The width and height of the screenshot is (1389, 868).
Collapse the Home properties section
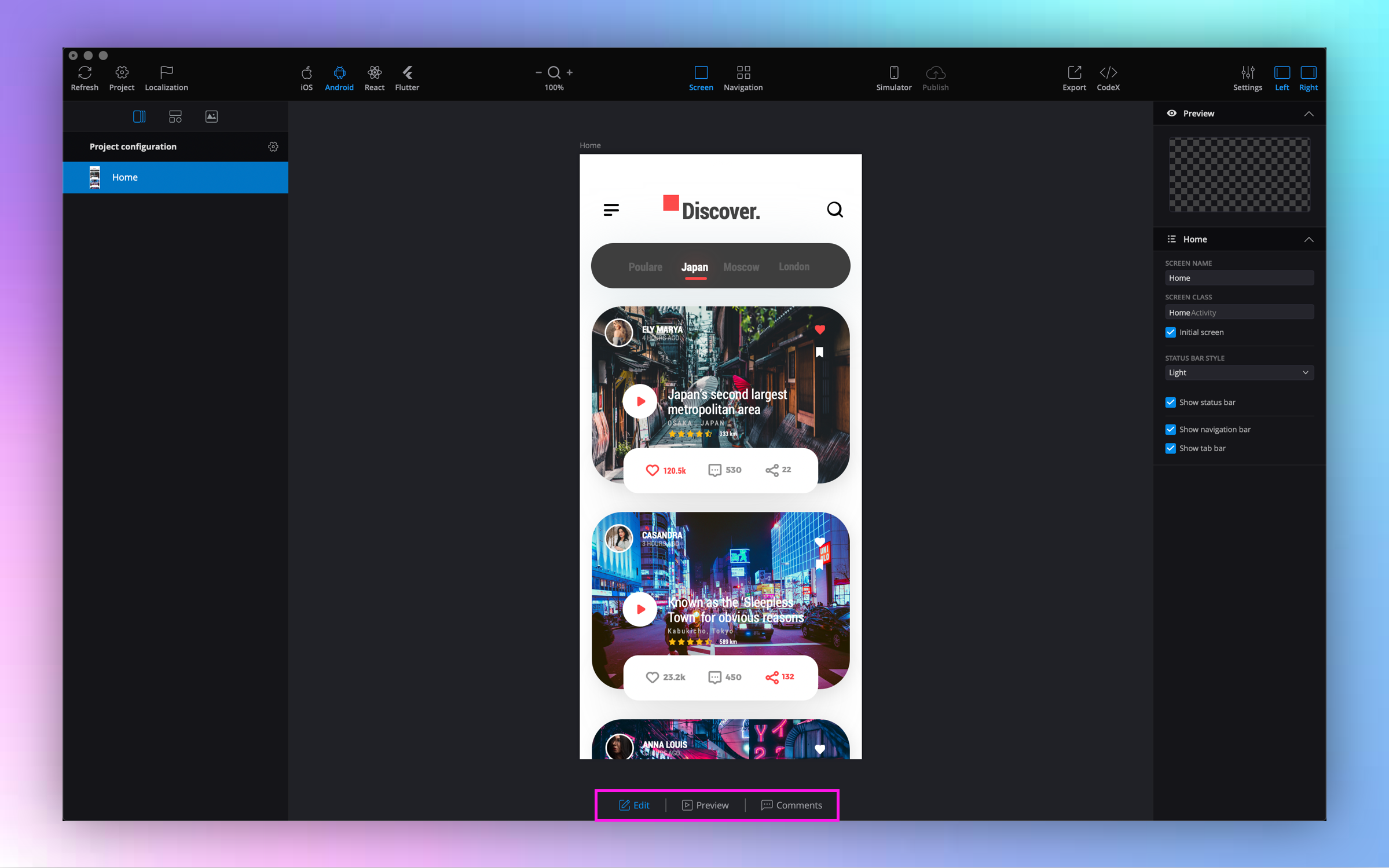(x=1309, y=240)
